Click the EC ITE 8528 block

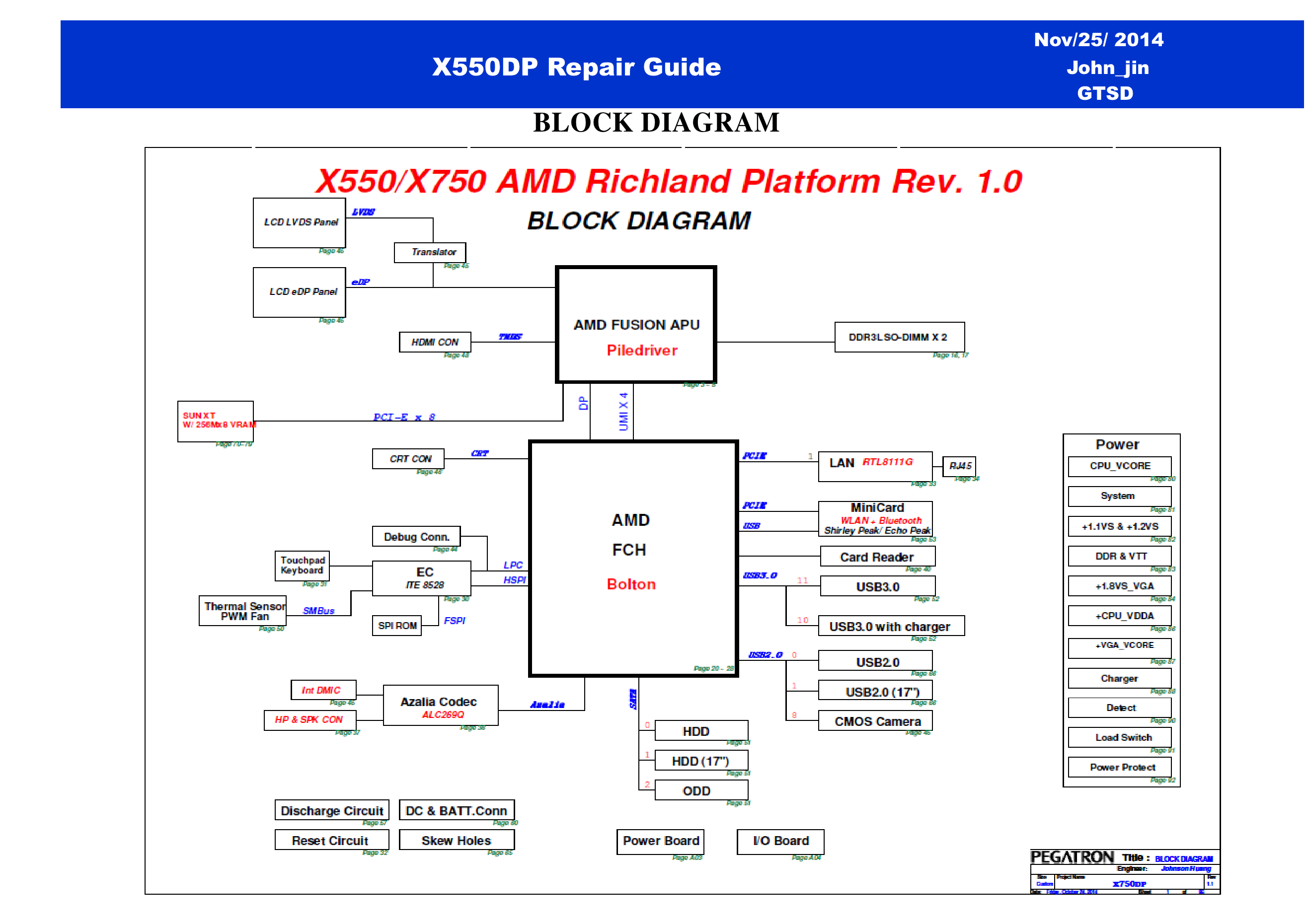click(x=422, y=578)
